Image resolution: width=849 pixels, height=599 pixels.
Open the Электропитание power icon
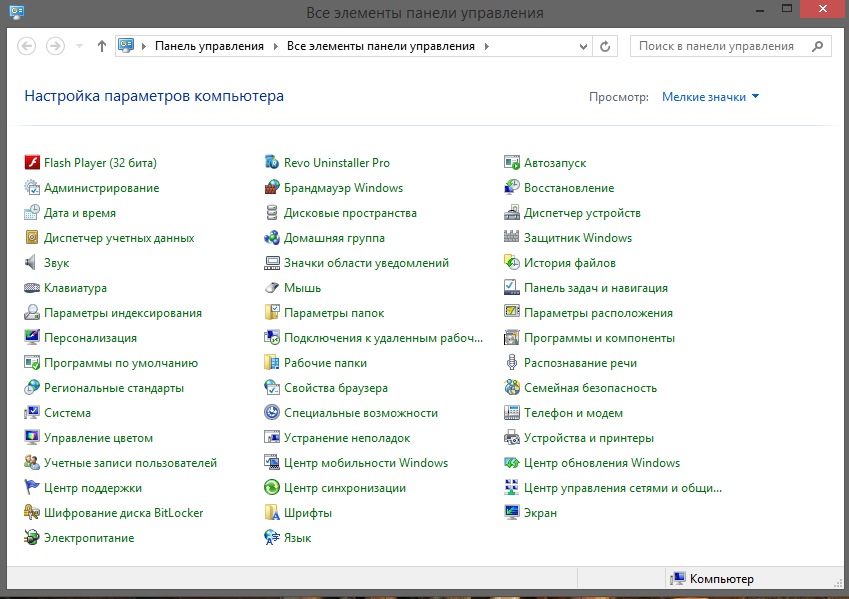(32, 538)
